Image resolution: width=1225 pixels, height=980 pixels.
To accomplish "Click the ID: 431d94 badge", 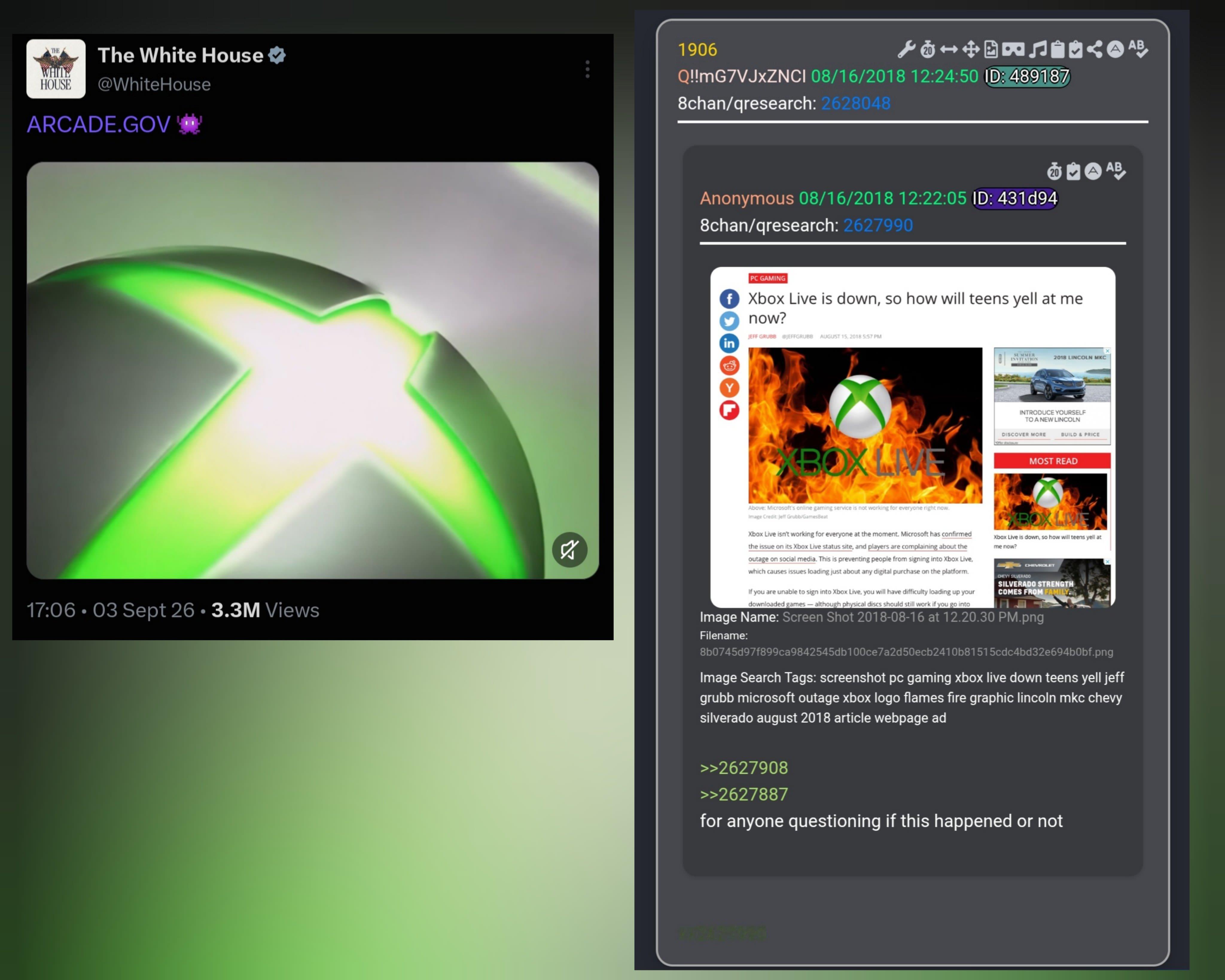I will click(x=1015, y=198).
